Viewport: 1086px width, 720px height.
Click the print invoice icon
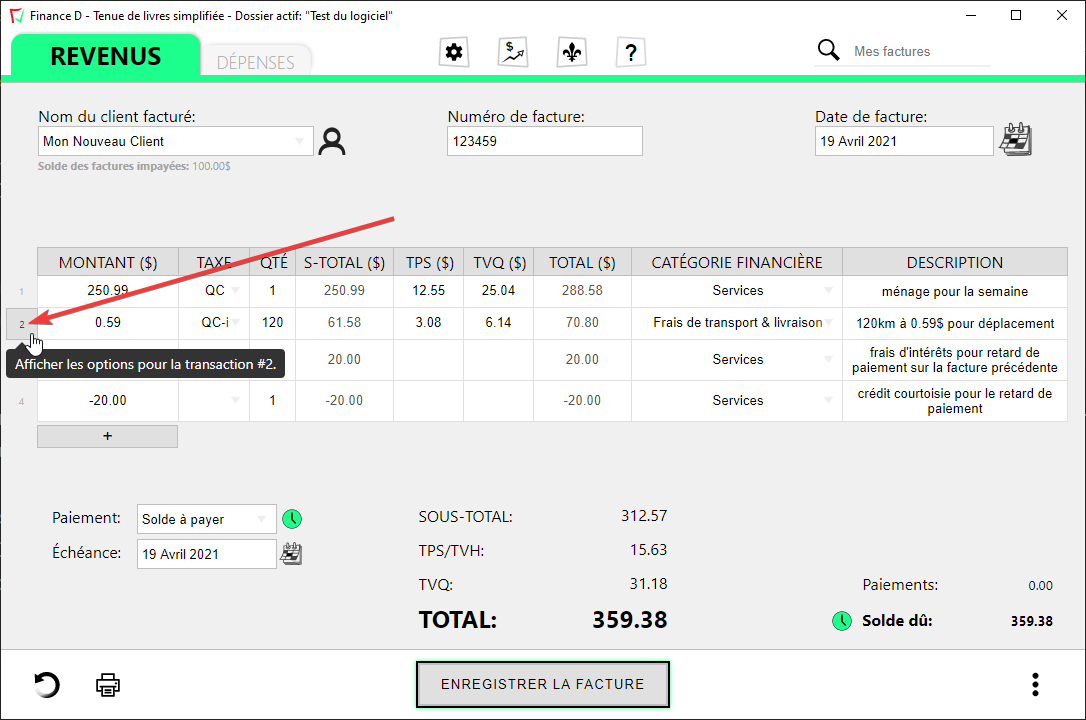[108, 685]
